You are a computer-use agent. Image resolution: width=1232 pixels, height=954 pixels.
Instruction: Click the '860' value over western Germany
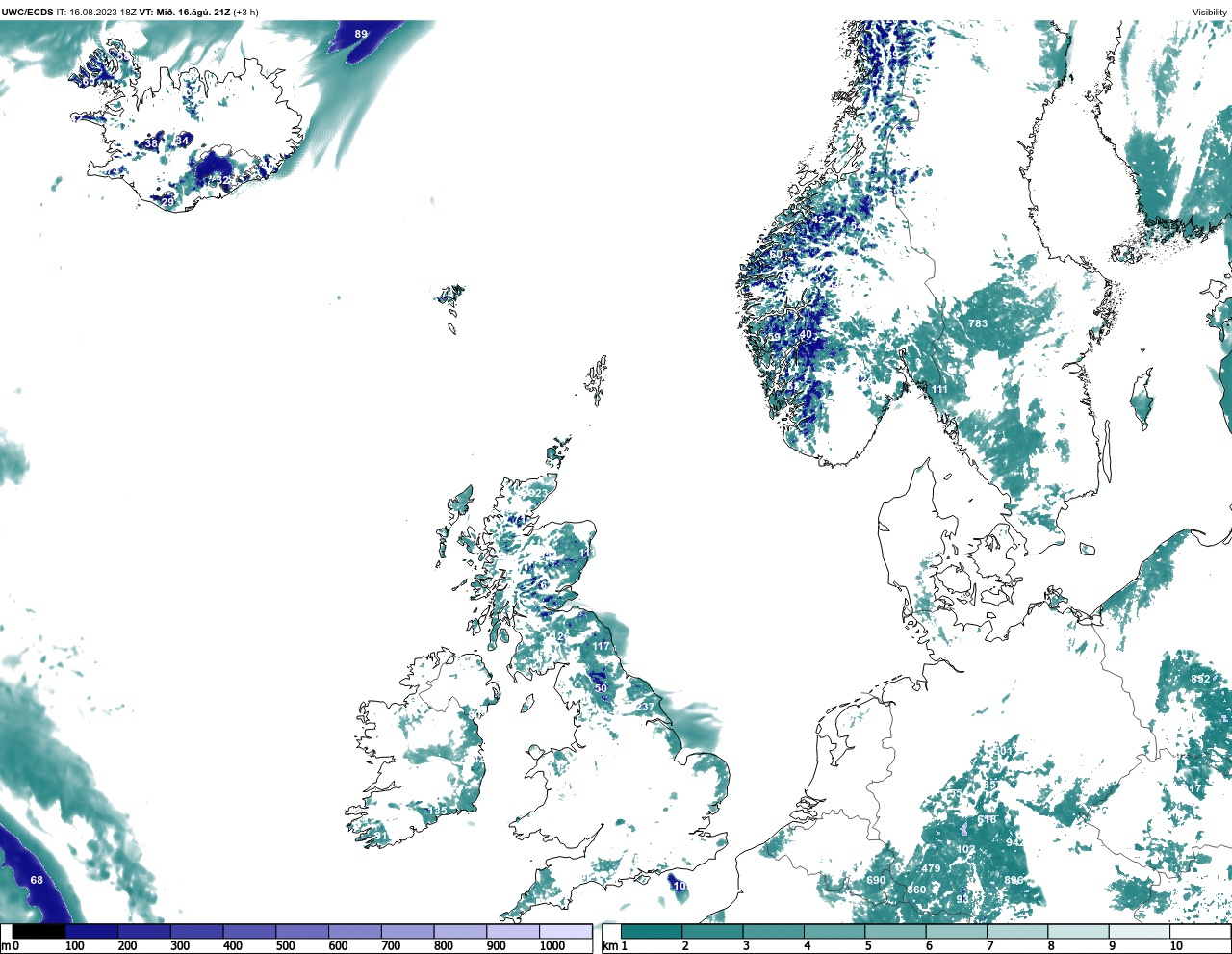point(916,890)
